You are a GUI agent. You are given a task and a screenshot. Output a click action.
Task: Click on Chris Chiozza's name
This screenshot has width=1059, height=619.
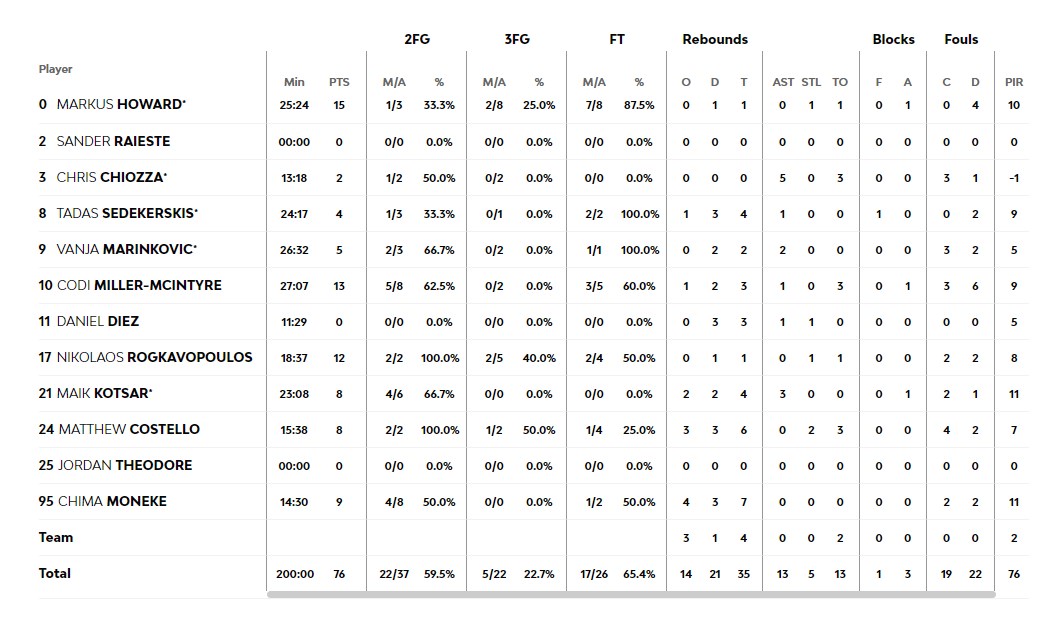point(111,177)
